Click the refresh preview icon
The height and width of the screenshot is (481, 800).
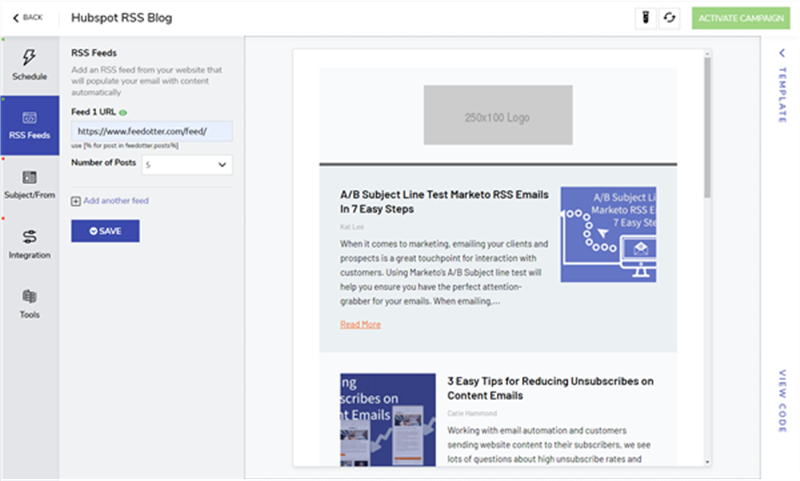pyautogui.click(x=669, y=18)
